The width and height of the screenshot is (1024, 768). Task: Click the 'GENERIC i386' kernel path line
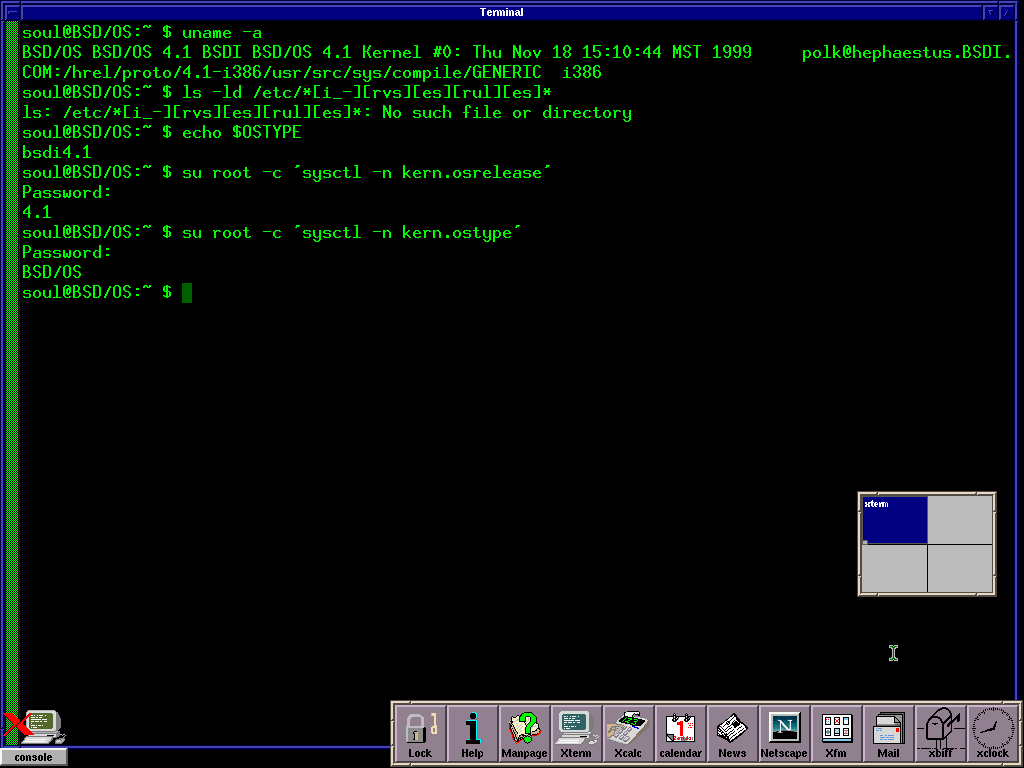[x=312, y=72]
